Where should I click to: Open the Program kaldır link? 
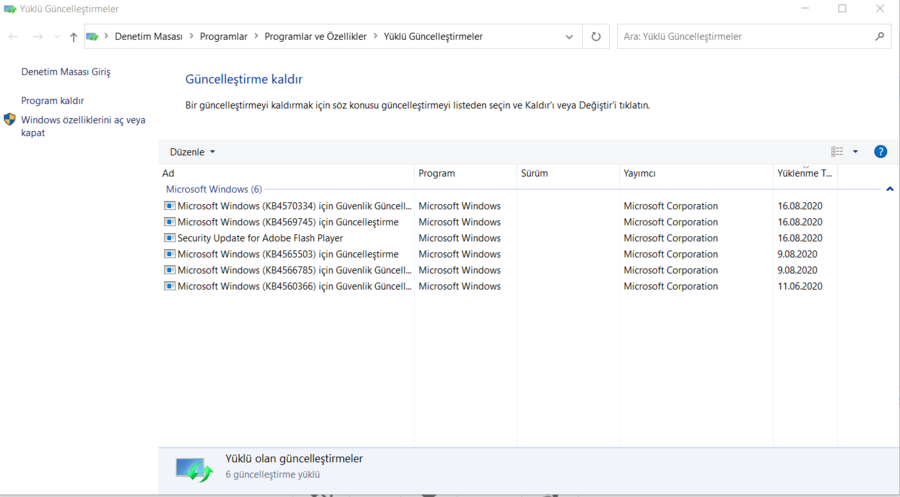pos(53,100)
